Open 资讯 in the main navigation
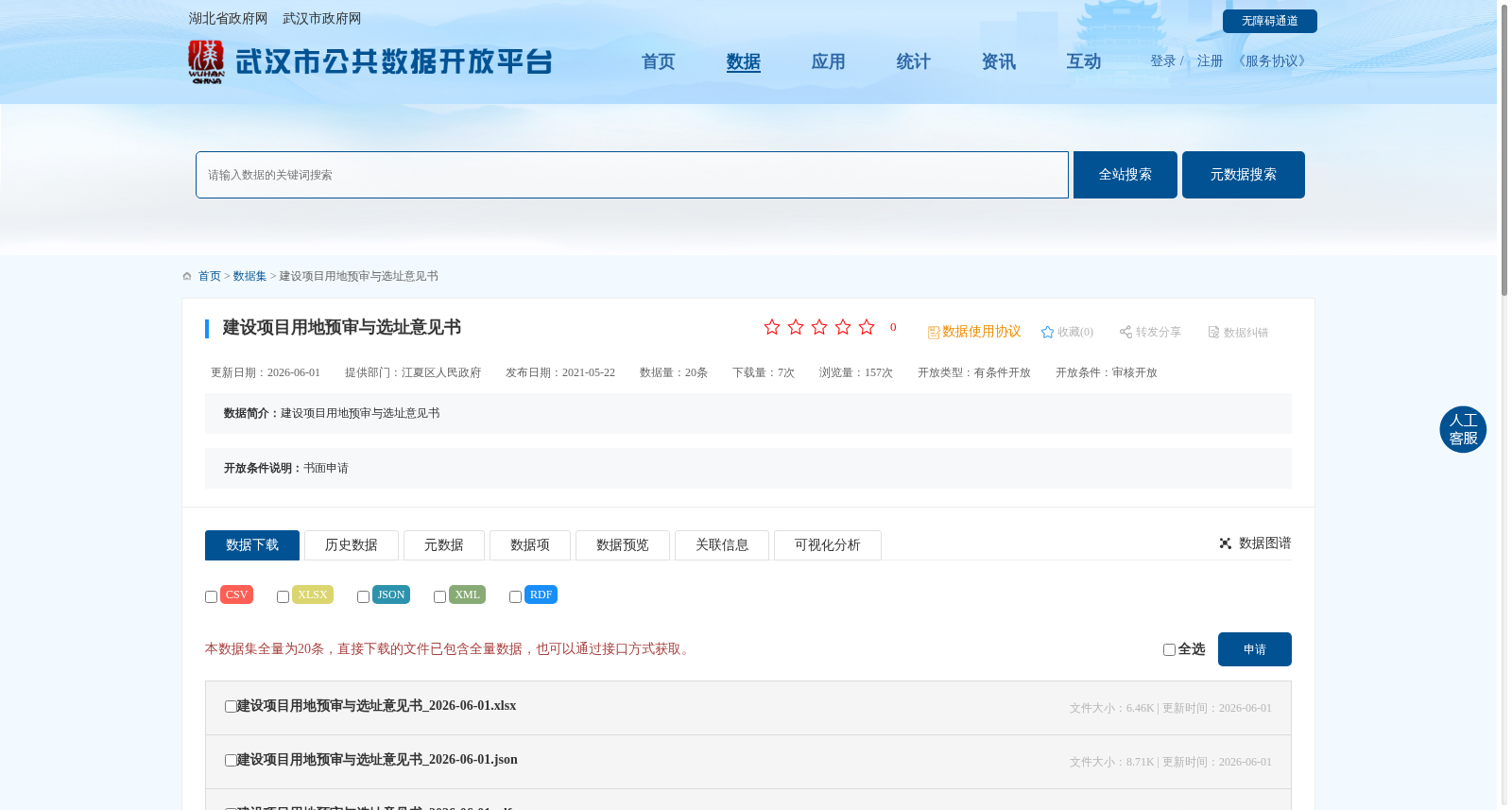Image resolution: width=1512 pixels, height=810 pixels. [999, 61]
